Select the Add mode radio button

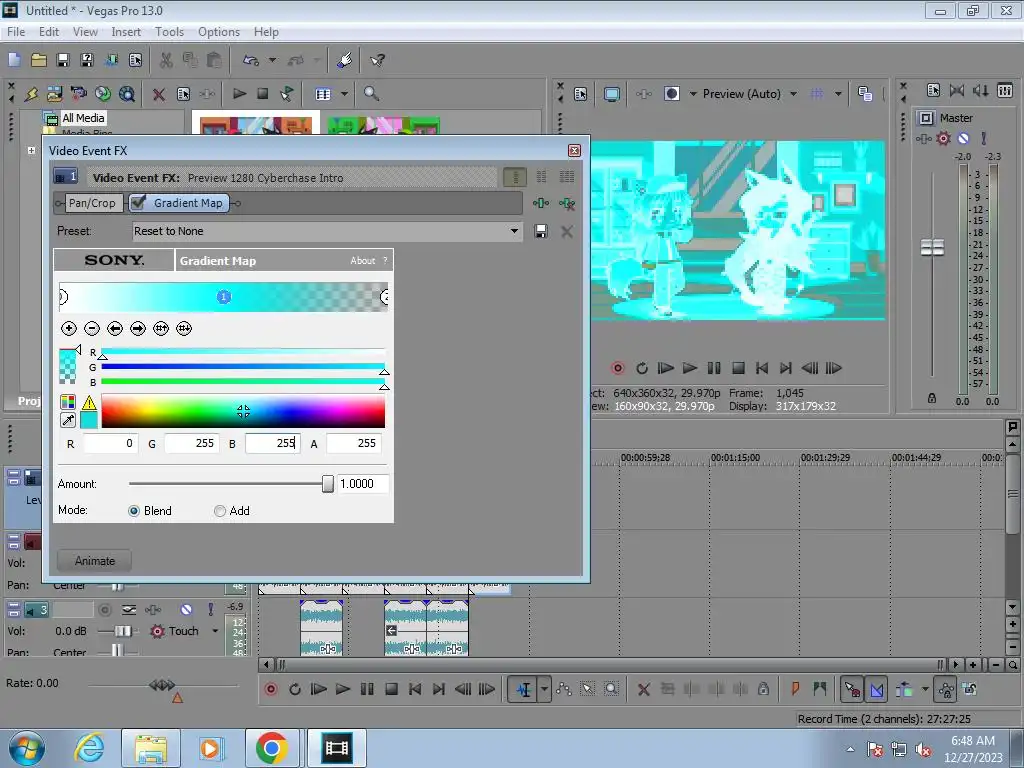[x=220, y=511]
